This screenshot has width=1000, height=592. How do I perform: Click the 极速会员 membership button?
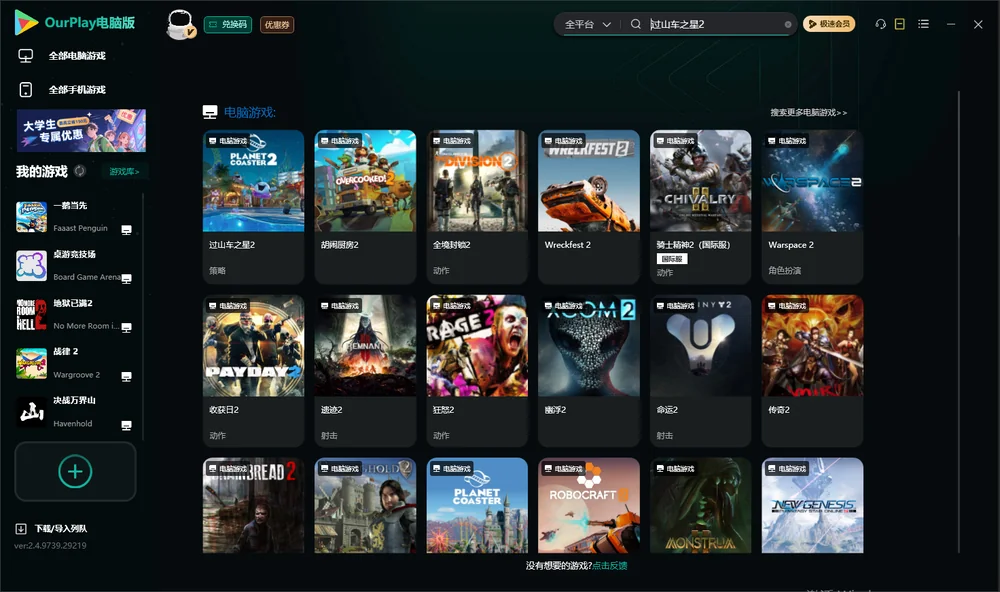(828, 24)
